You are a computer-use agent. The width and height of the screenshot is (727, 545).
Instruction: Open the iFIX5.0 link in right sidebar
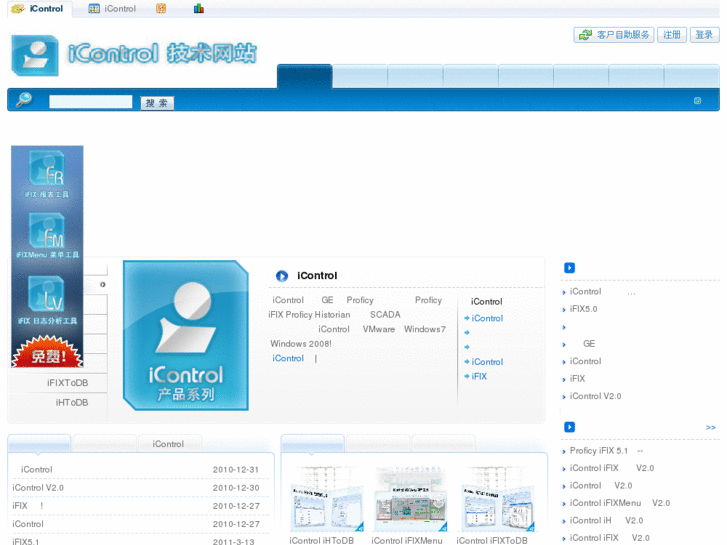(x=583, y=309)
